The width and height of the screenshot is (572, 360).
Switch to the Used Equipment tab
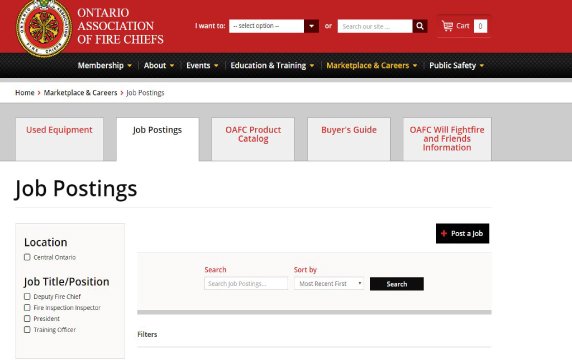[x=59, y=139]
